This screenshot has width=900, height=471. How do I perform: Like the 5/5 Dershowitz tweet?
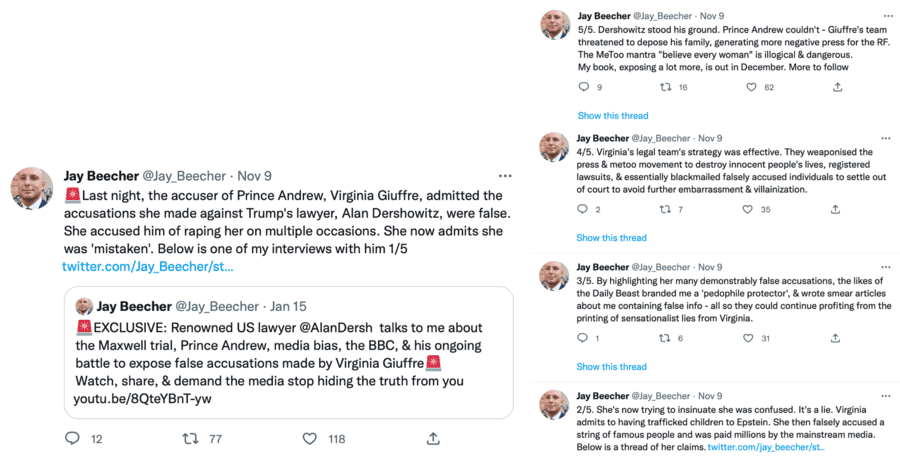(752, 87)
